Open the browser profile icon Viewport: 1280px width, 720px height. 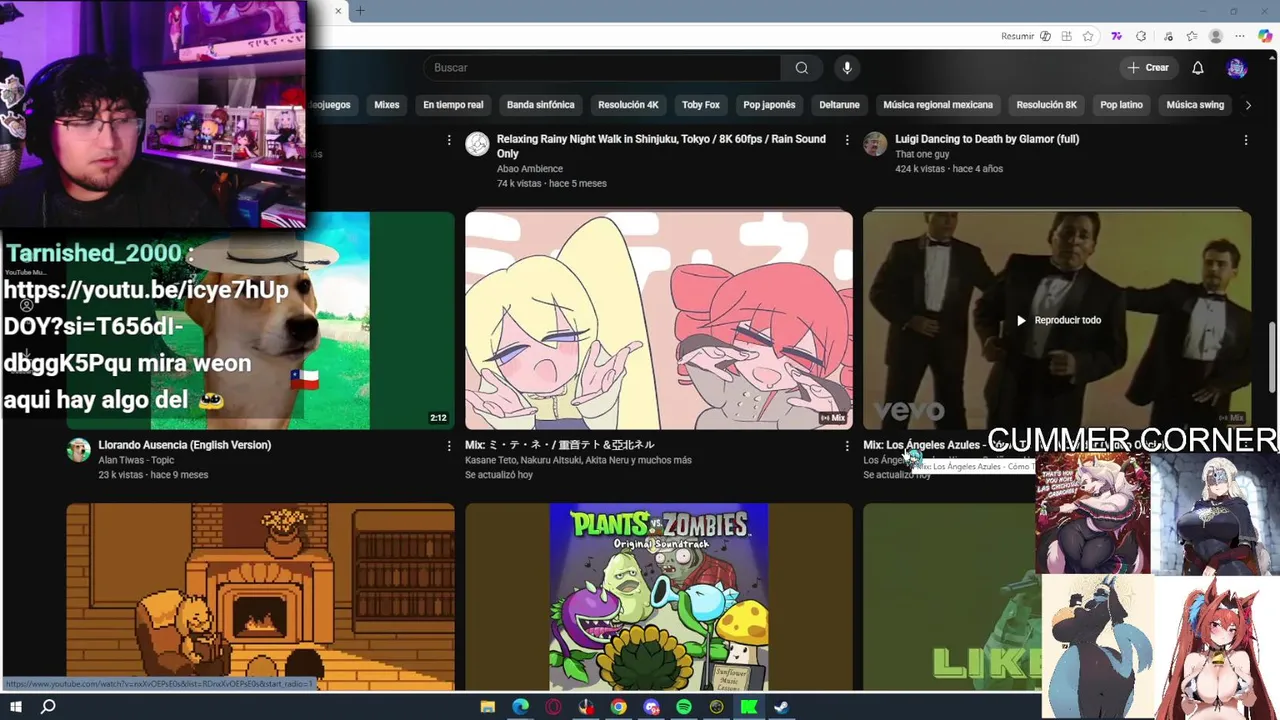1216,36
